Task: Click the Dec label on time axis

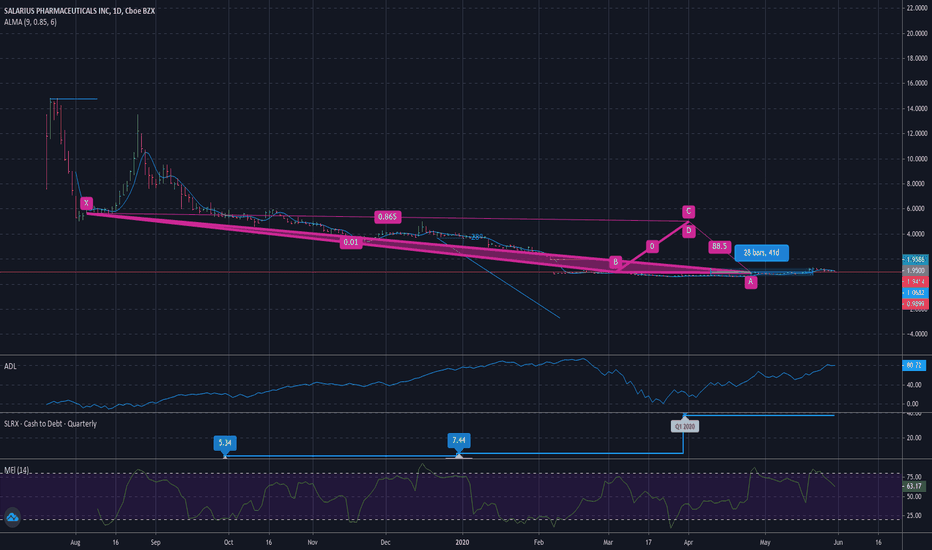Action: click(x=385, y=542)
